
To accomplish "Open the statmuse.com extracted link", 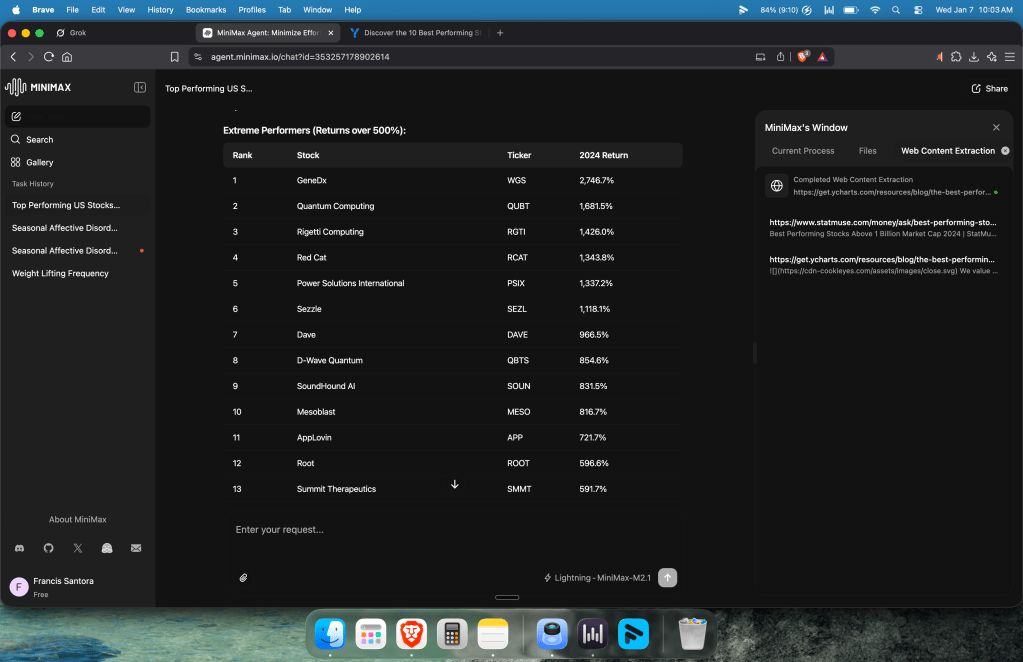I will tap(882, 222).
